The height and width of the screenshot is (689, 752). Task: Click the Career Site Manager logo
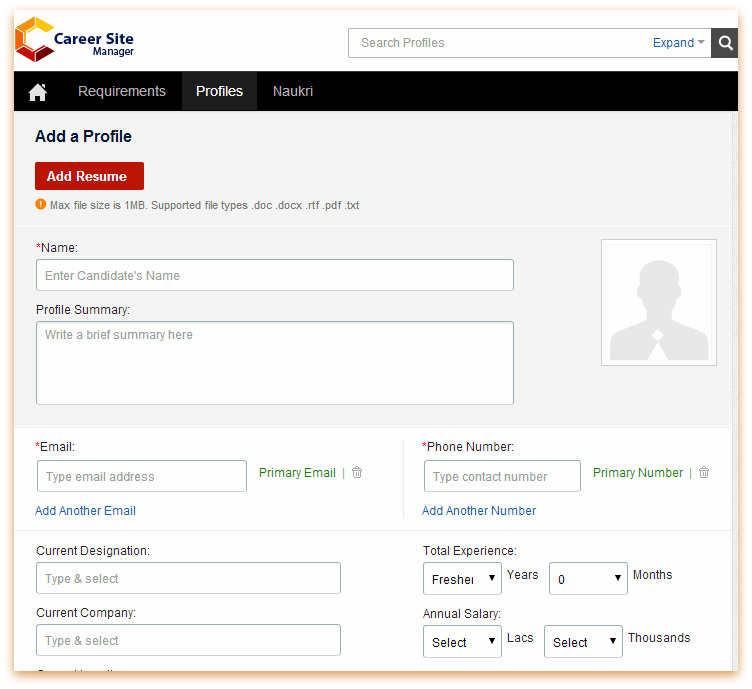pos(75,40)
